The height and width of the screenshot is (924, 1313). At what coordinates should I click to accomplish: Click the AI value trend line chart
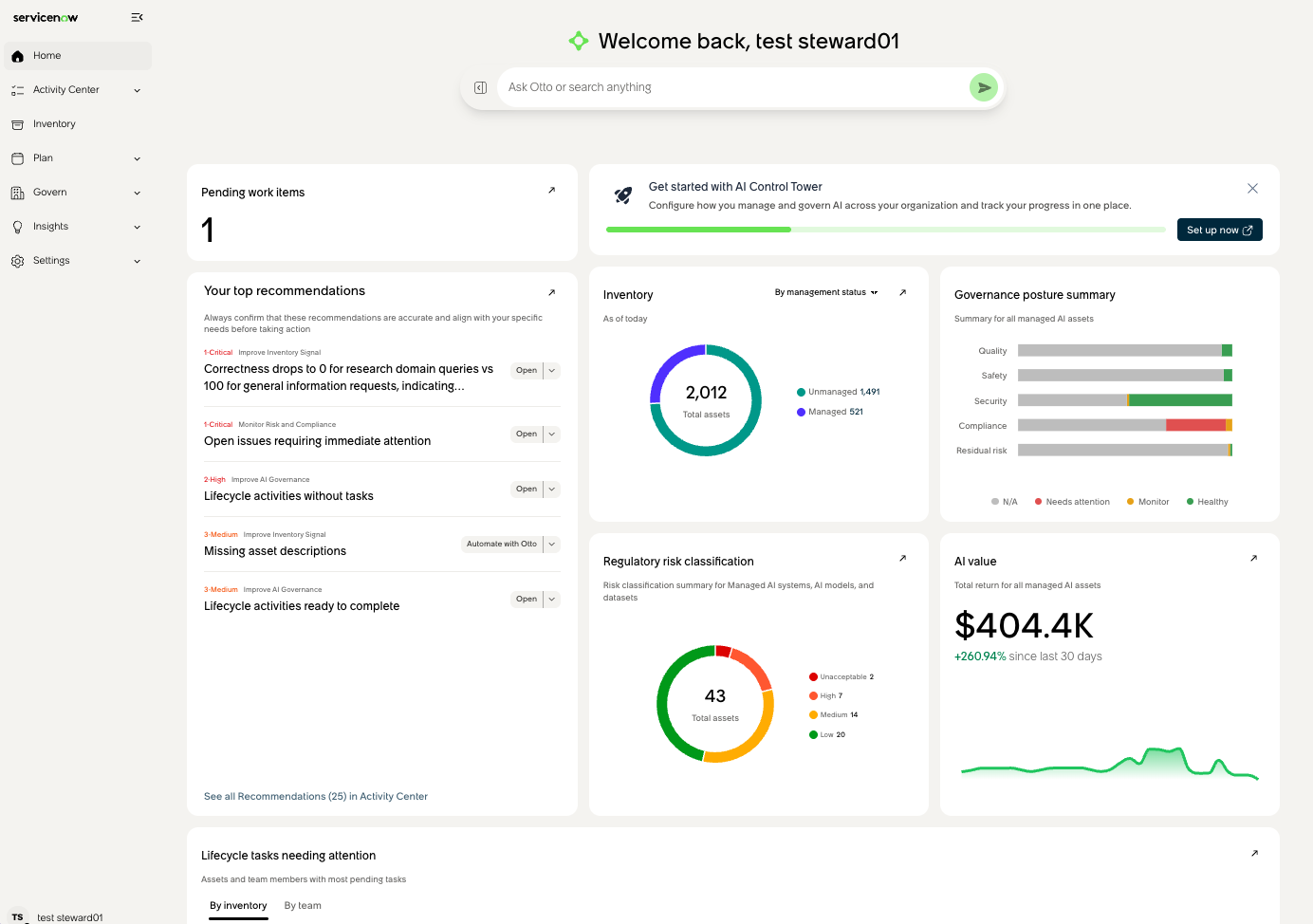(1109, 763)
